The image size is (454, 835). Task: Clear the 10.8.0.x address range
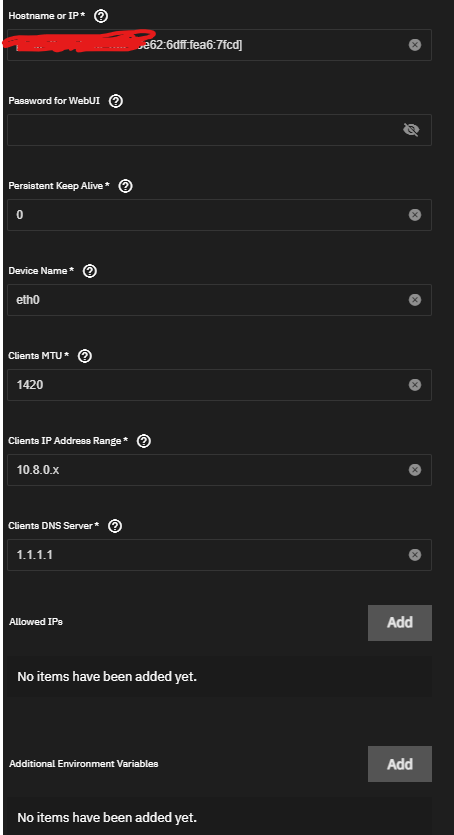tap(415, 470)
